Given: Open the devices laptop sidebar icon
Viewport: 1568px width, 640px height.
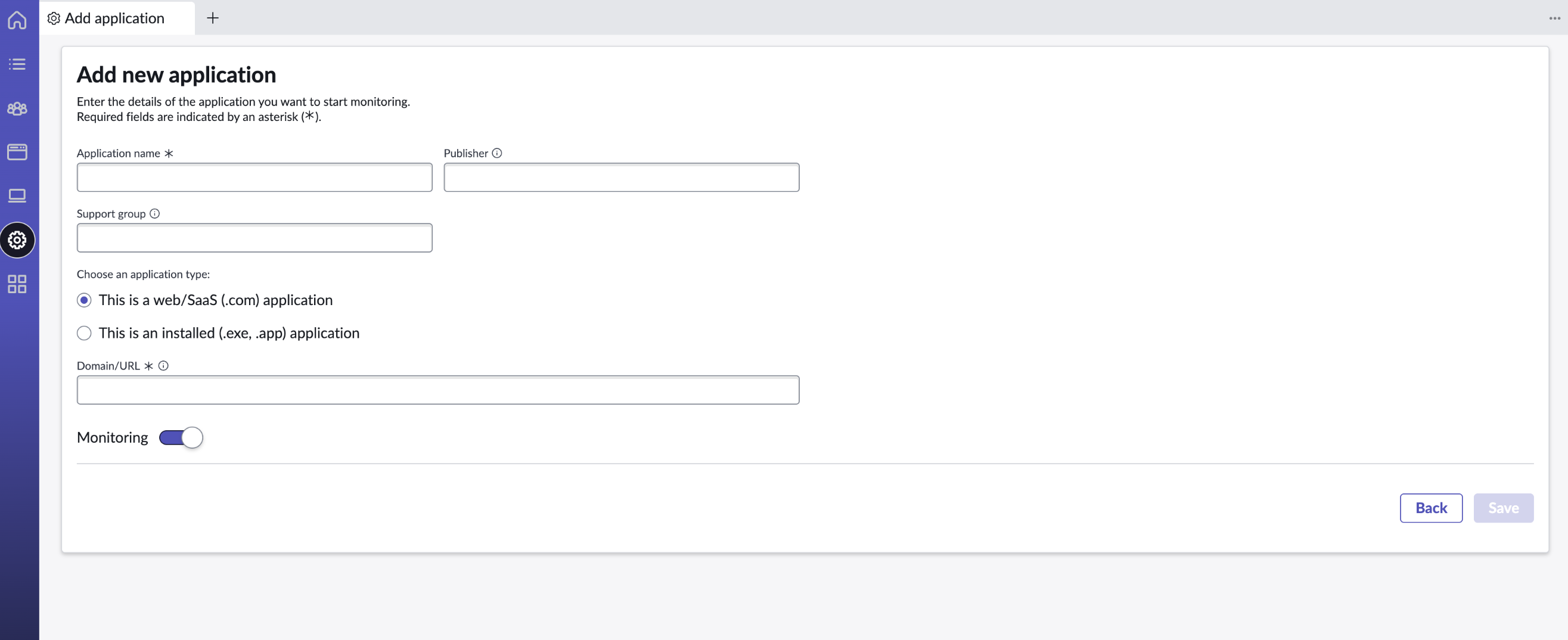Looking at the screenshot, I should coord(17,195).
